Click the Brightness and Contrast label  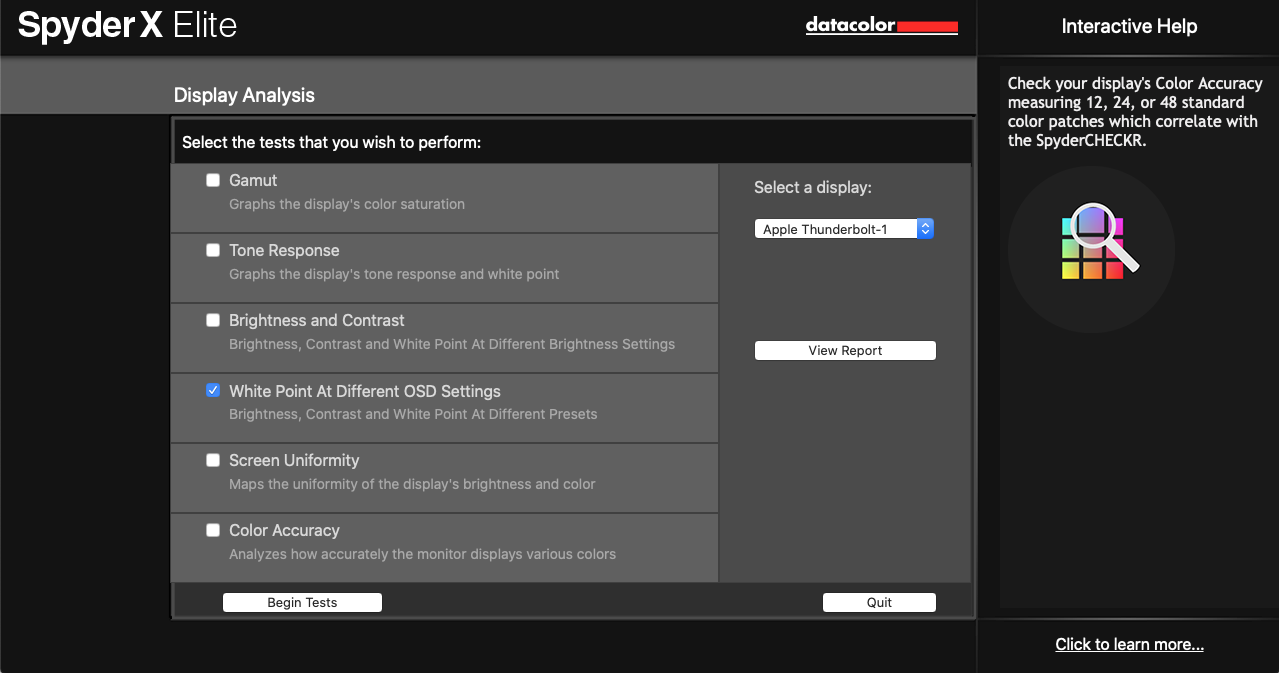coord(317,320)
